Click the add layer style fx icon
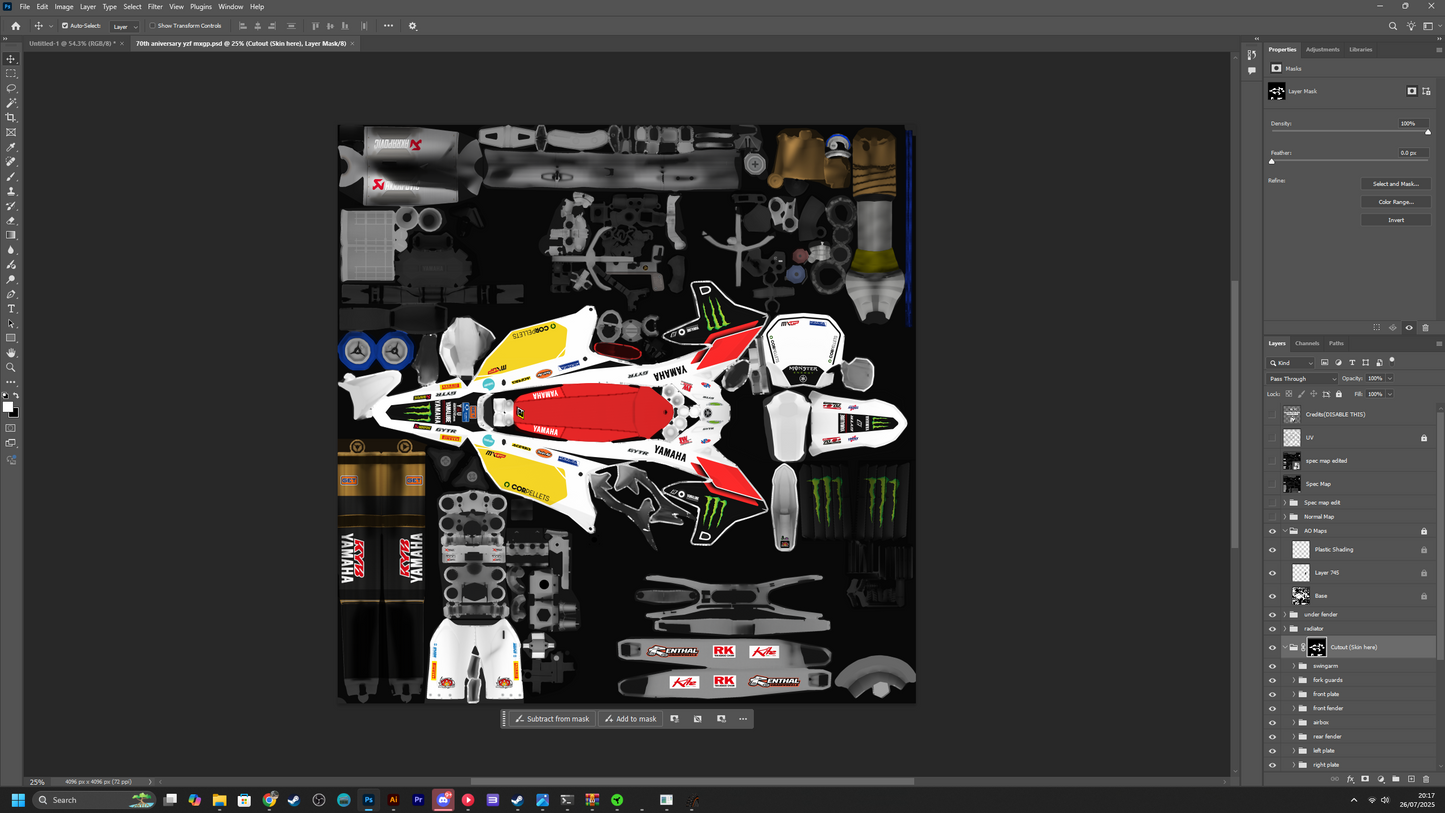The height and width of the screenshot is (813, 1445). point(1350,779)
